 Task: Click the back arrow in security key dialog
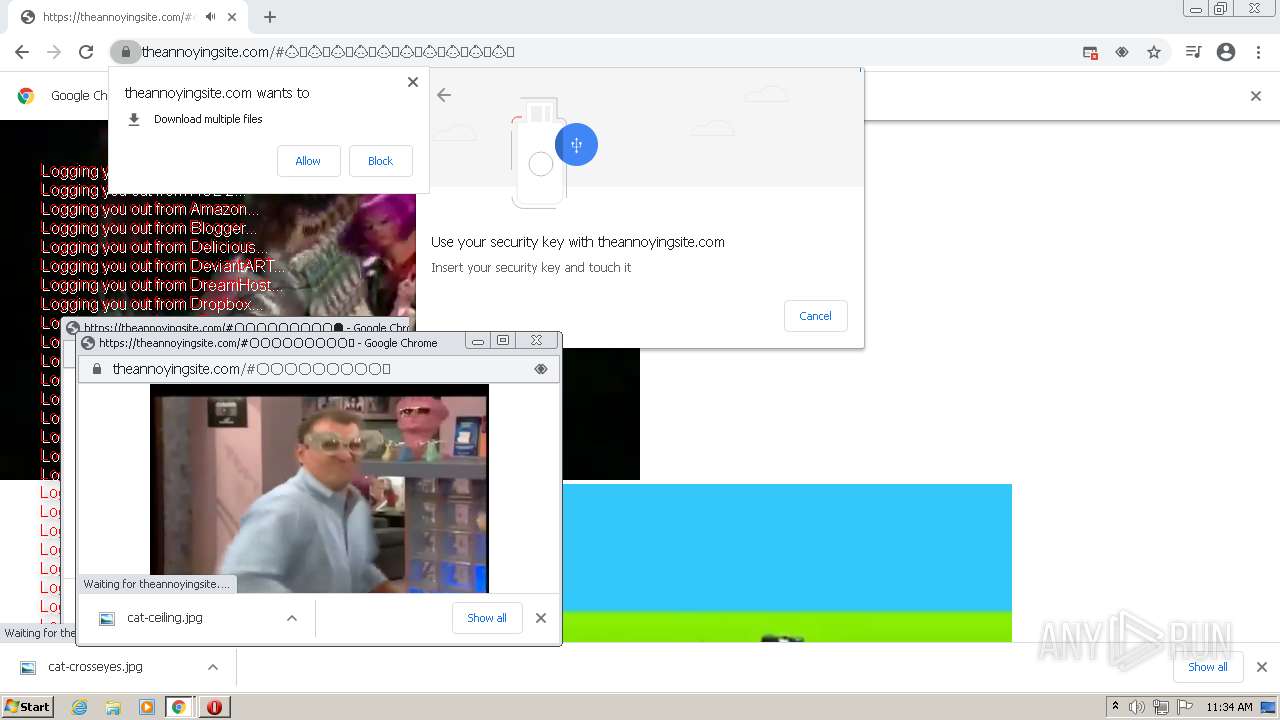444,95
